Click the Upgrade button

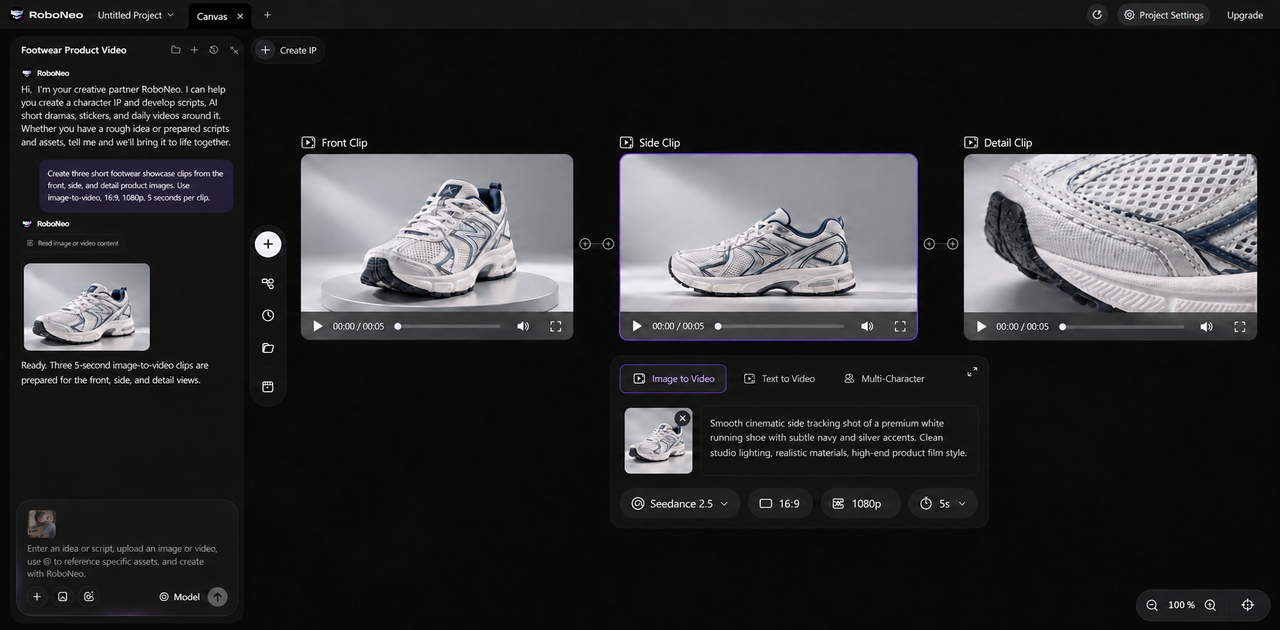(1245, 15)
